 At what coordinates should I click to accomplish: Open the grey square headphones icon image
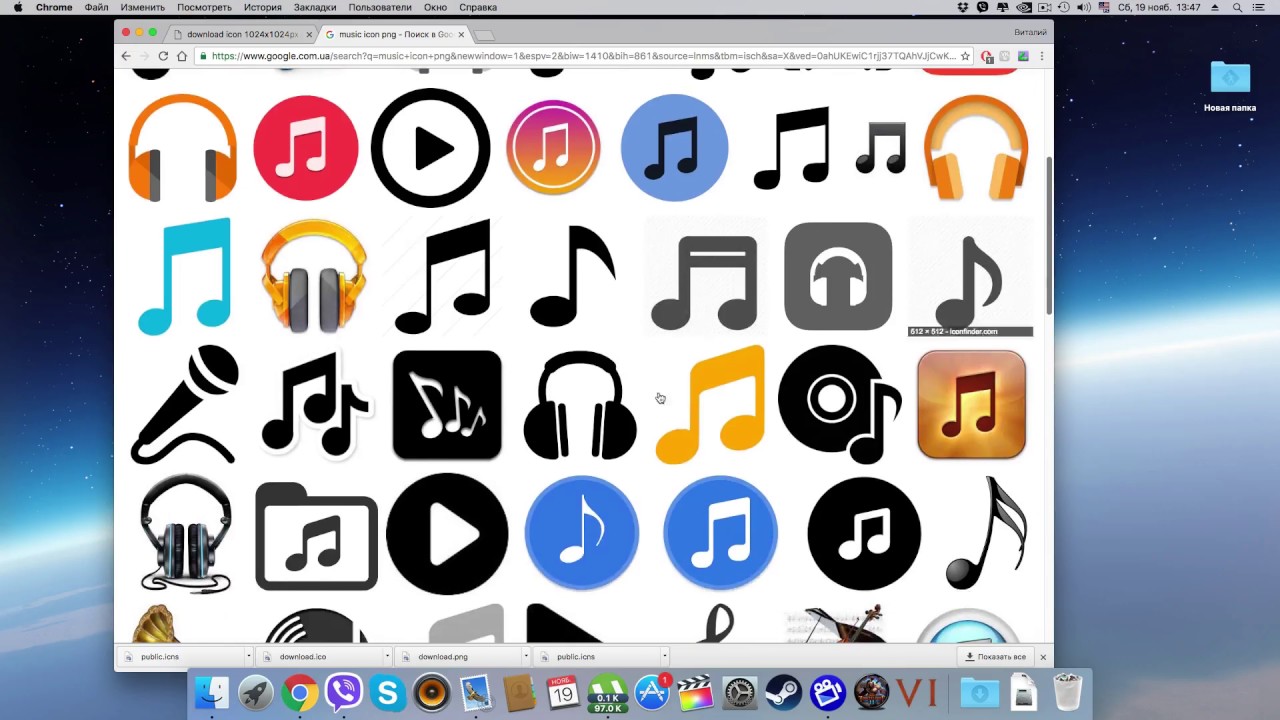(838, 276)
